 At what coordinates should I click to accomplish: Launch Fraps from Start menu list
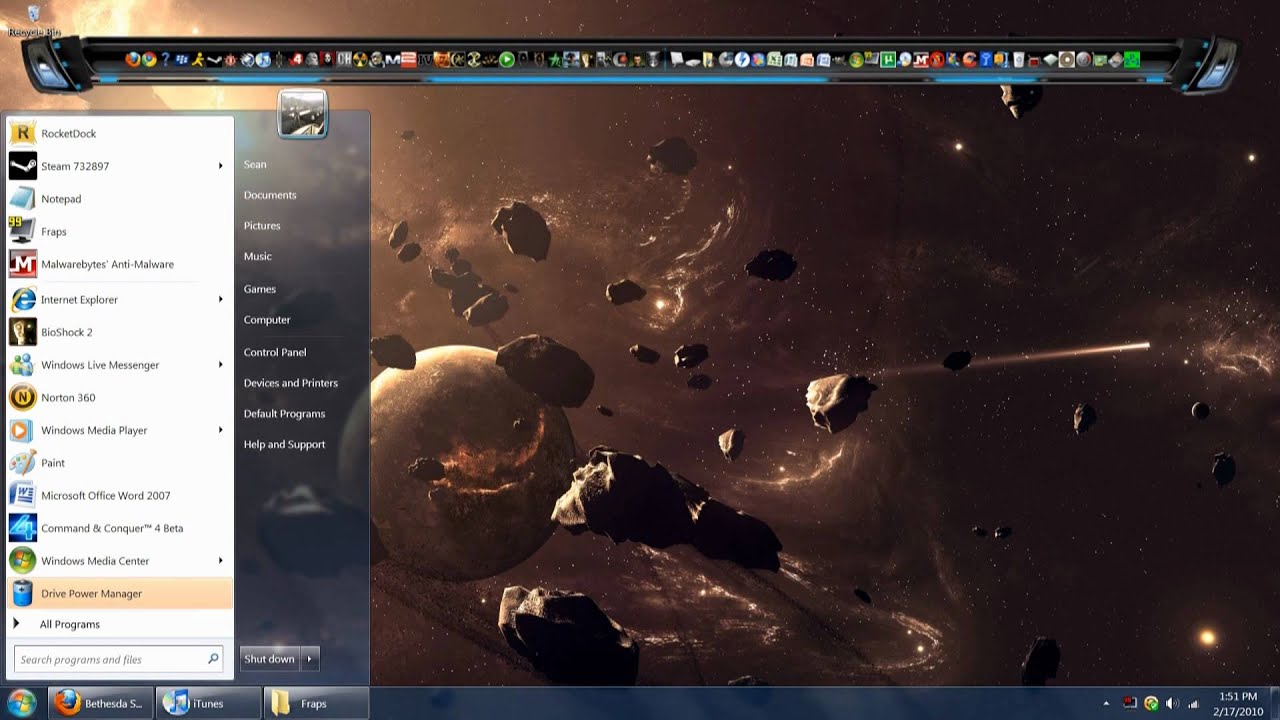click(x=120, y=231)
